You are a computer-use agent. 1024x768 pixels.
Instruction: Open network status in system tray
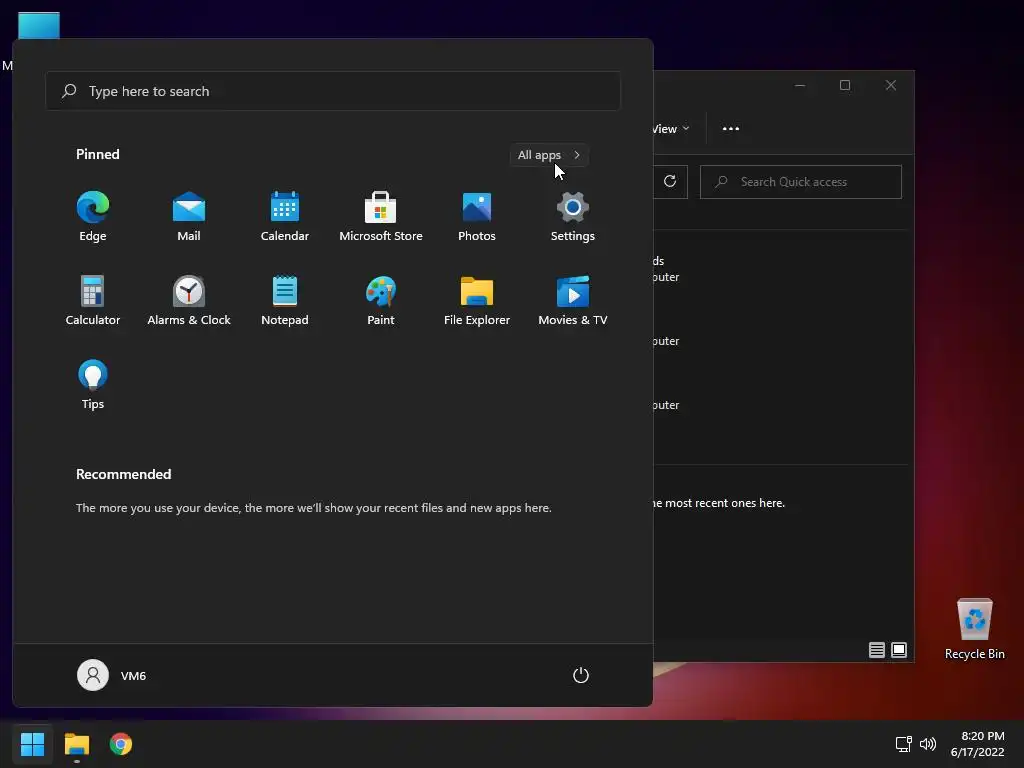[x=903, y=744]
